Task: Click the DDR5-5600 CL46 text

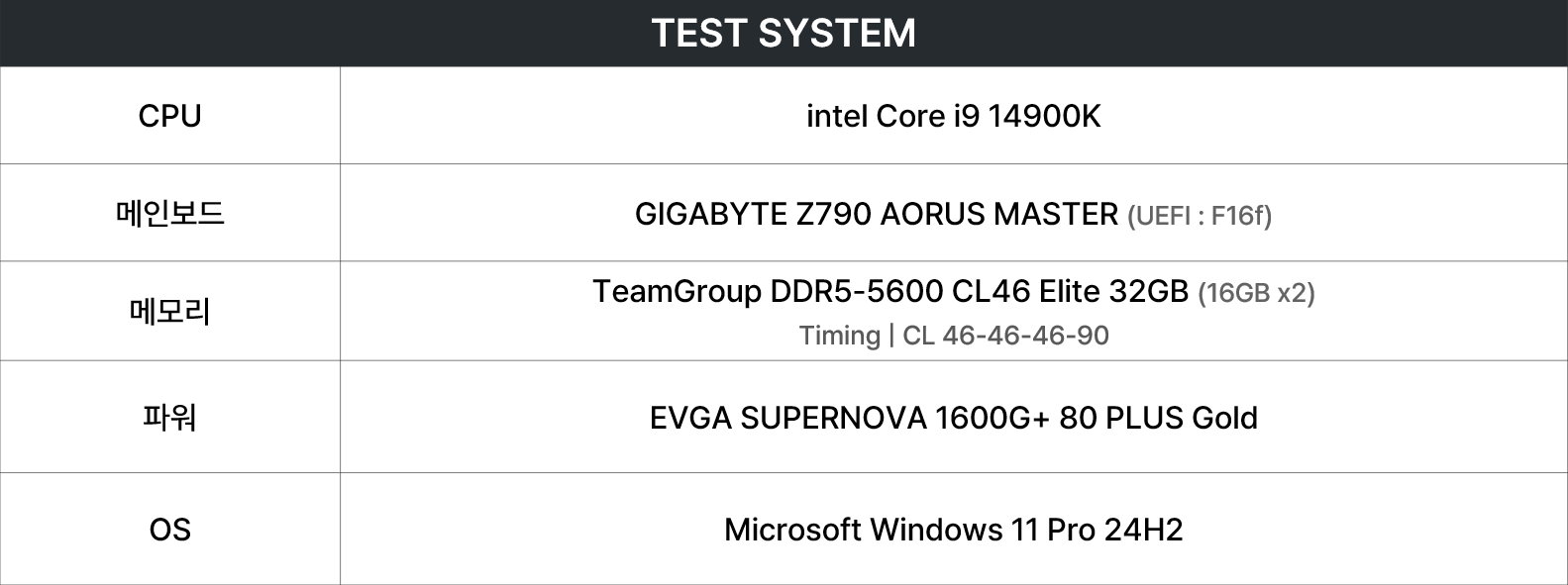Action: point(899,292)
